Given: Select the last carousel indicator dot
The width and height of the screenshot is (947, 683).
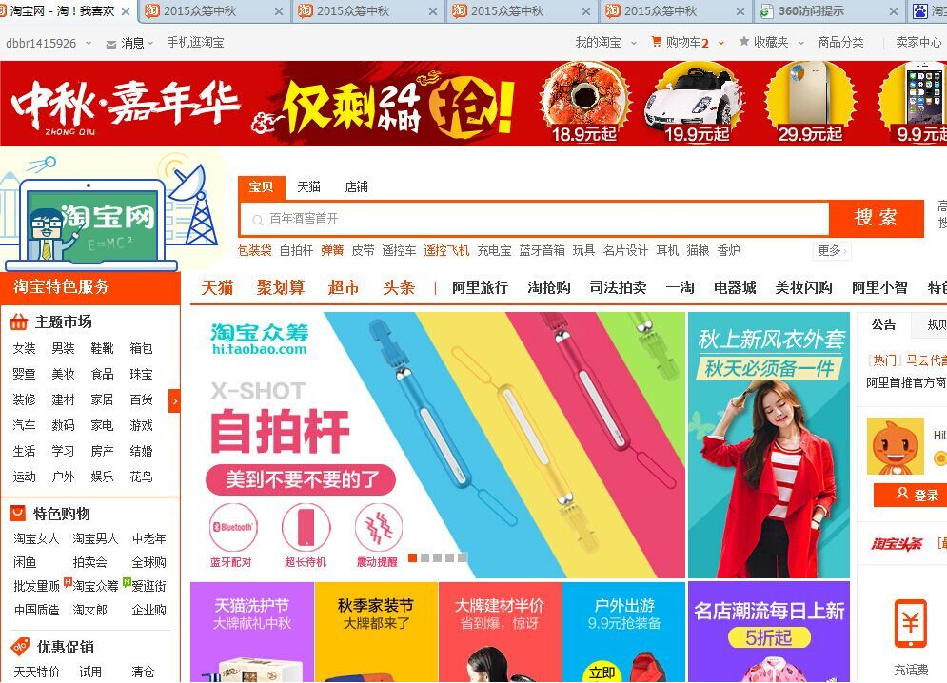Looking at the screenshot, I should (462, 558).
